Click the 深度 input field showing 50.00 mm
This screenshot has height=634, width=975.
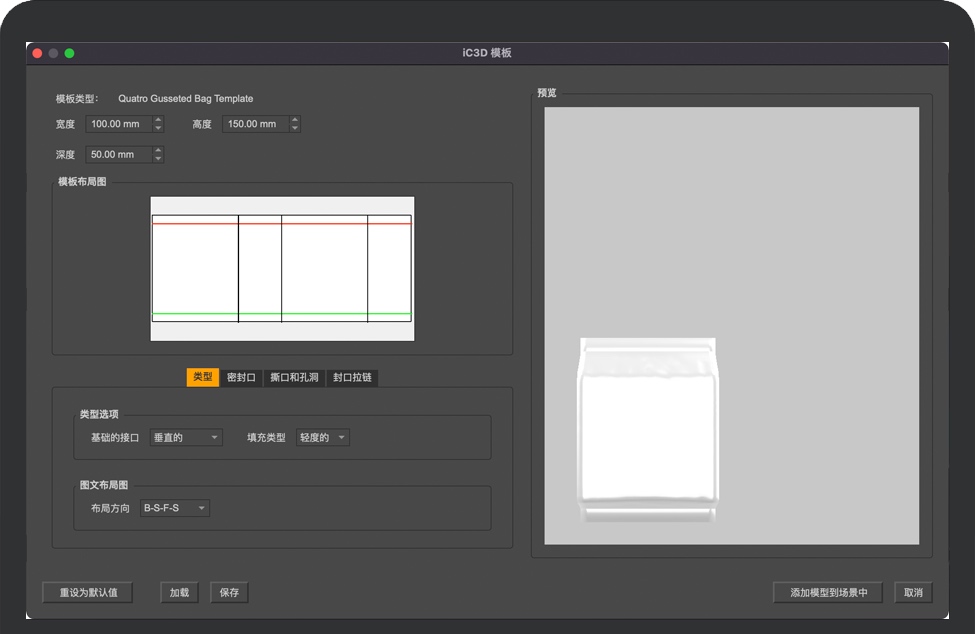pyautogui.click(x=118, y=155)
